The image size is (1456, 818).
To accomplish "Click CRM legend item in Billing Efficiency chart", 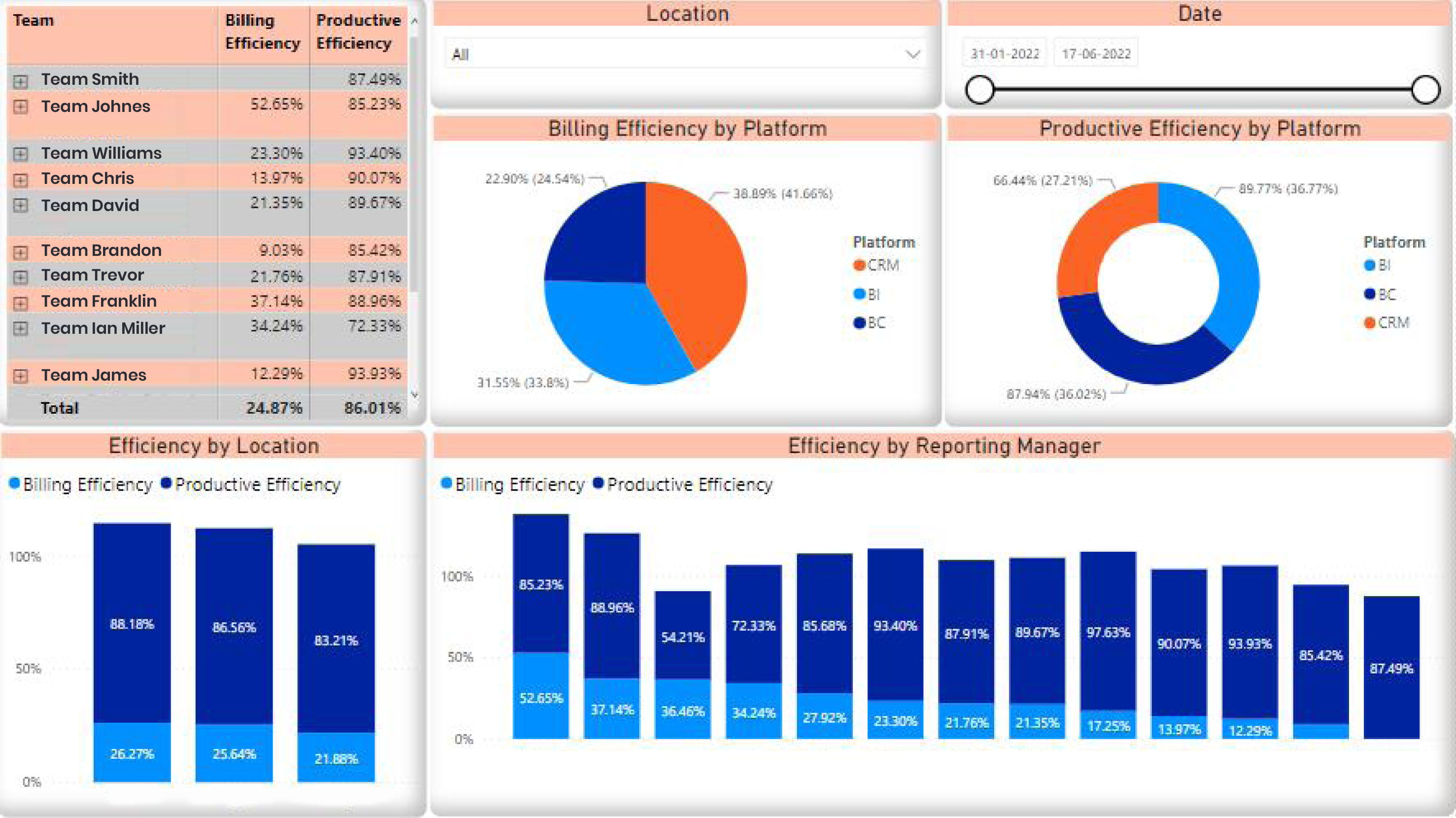I will click(x=876, y=265).
